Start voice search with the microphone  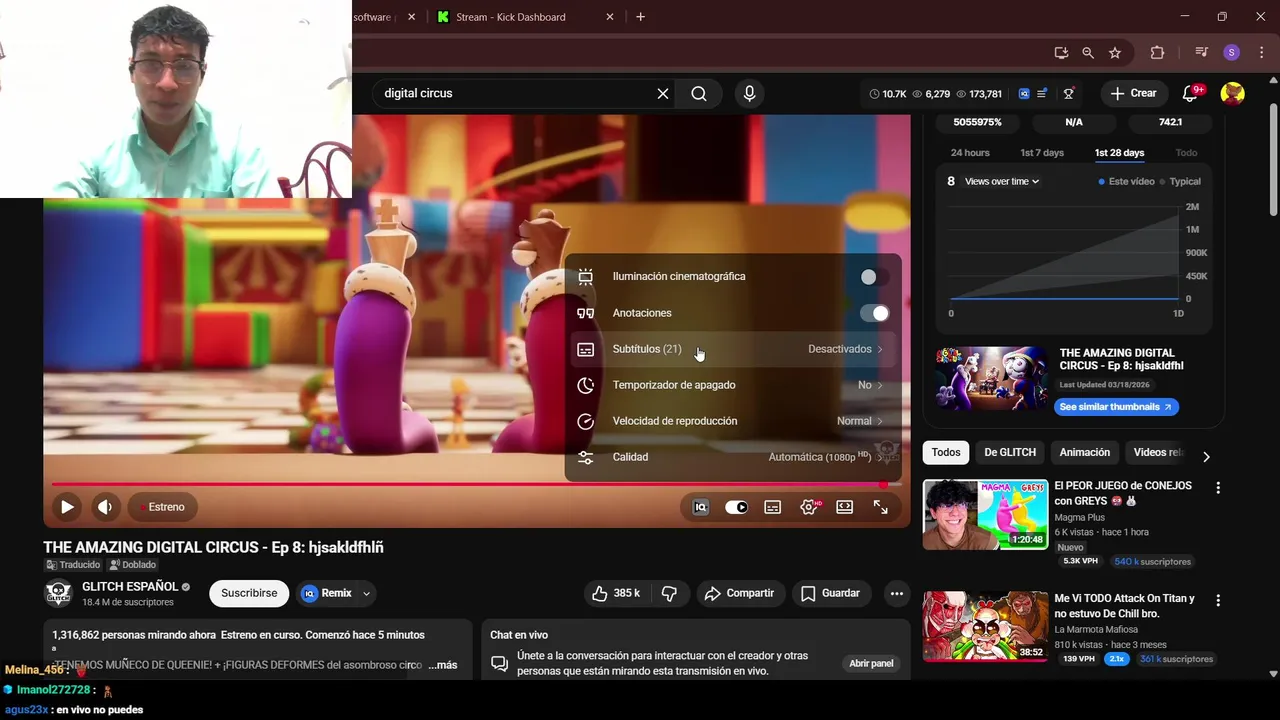click(x=749, y=93)
